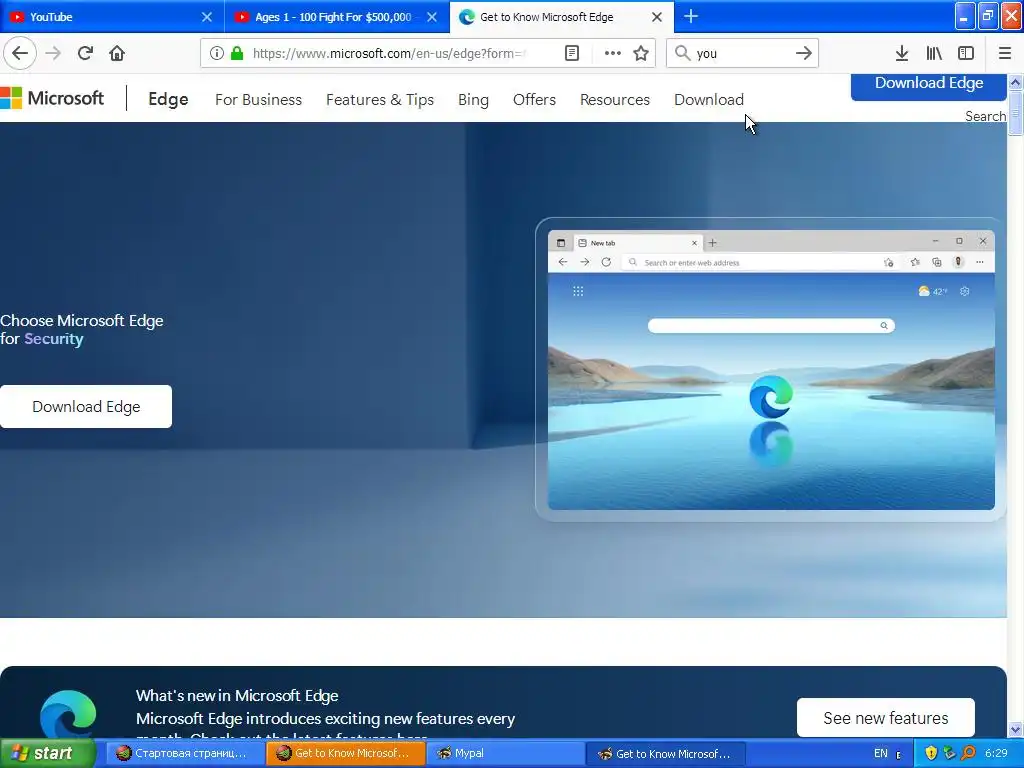Open the For Business menu
Viewport: 1024px width, 768px height.
(x=259, y=99)
